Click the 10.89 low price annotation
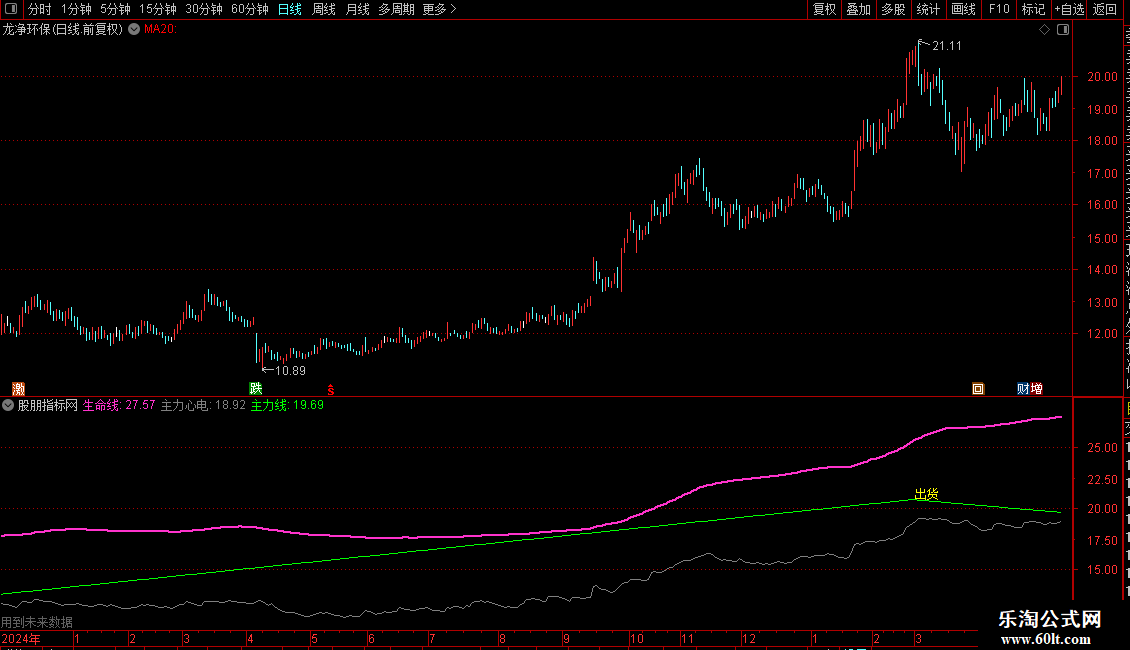Viewport: 1130px width, 650px height. click(290, 371)
